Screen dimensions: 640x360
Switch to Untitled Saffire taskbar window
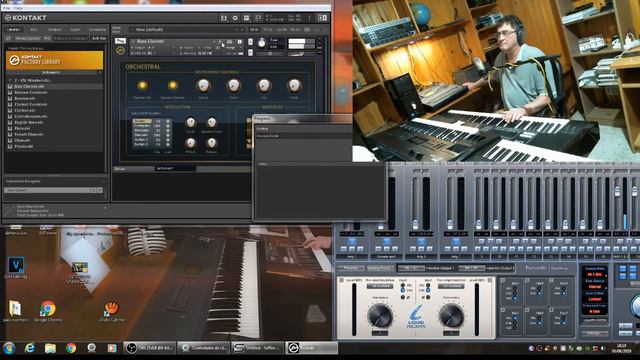(x=258, y=348)
